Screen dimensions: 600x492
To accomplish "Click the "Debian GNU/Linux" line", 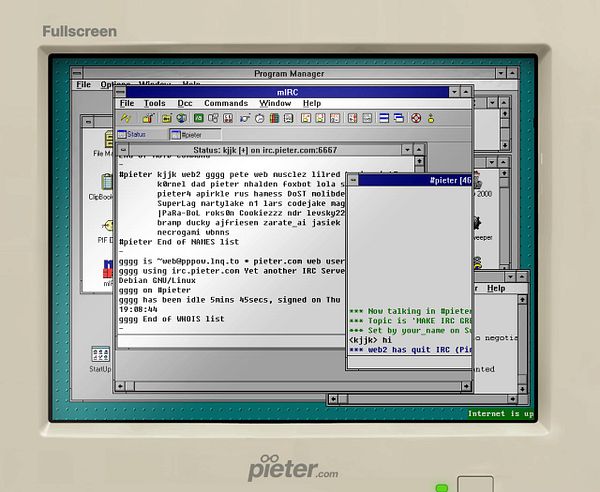I will tap(157, 280).
